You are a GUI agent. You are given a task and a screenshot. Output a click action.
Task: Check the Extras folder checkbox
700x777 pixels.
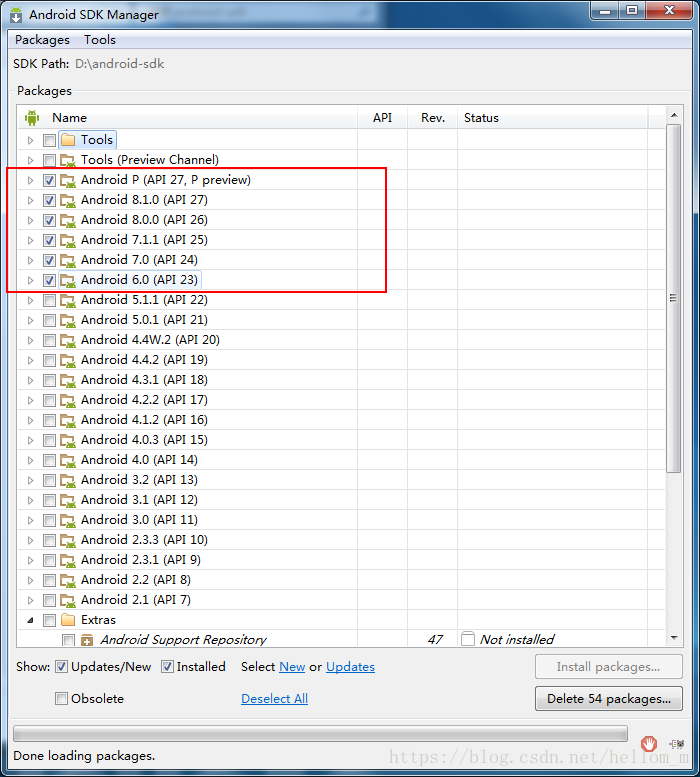[49, 620]
